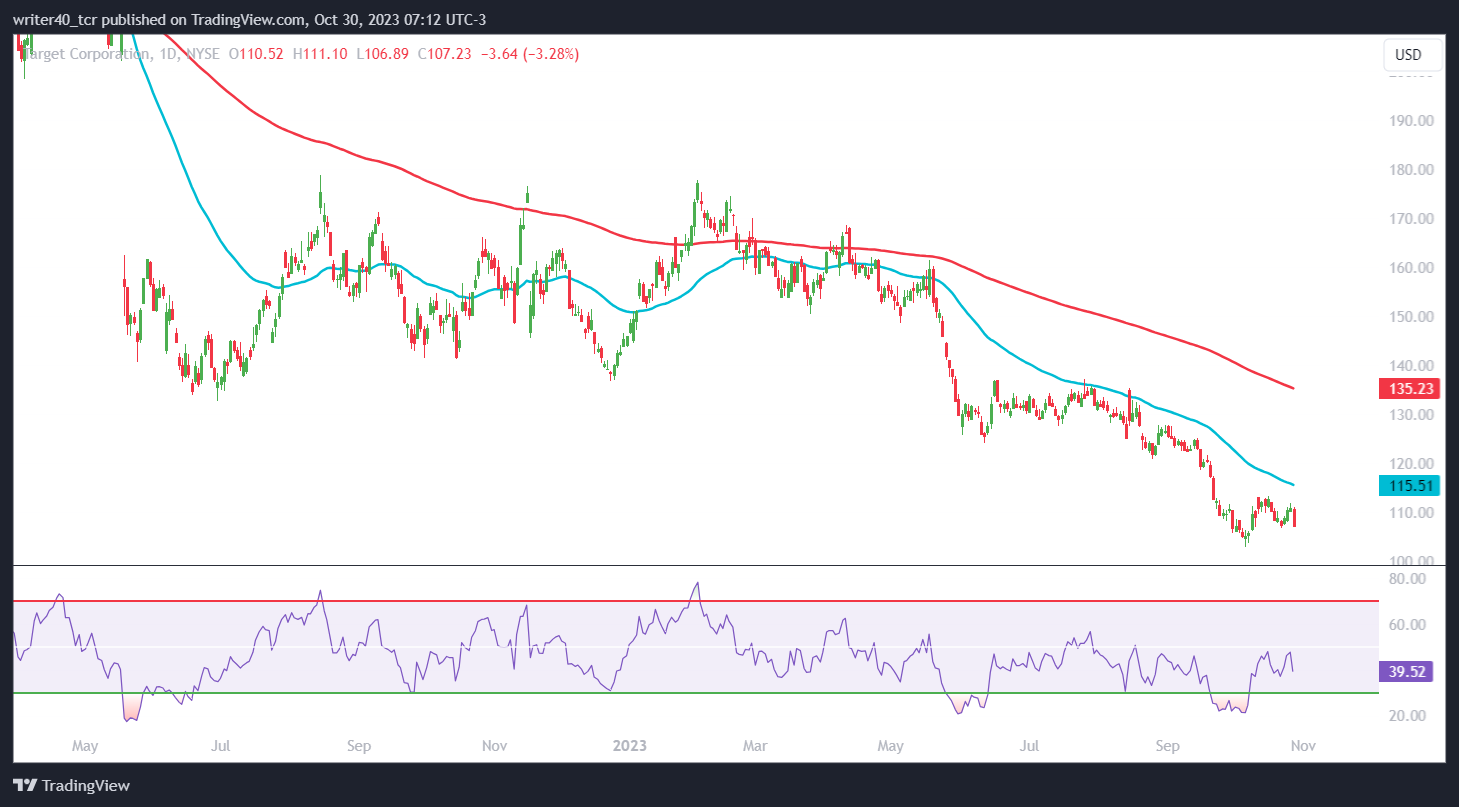Click the 20.00 RSI axis label
Viewport: 1459px width, 807px height.
pos(1406,716)
